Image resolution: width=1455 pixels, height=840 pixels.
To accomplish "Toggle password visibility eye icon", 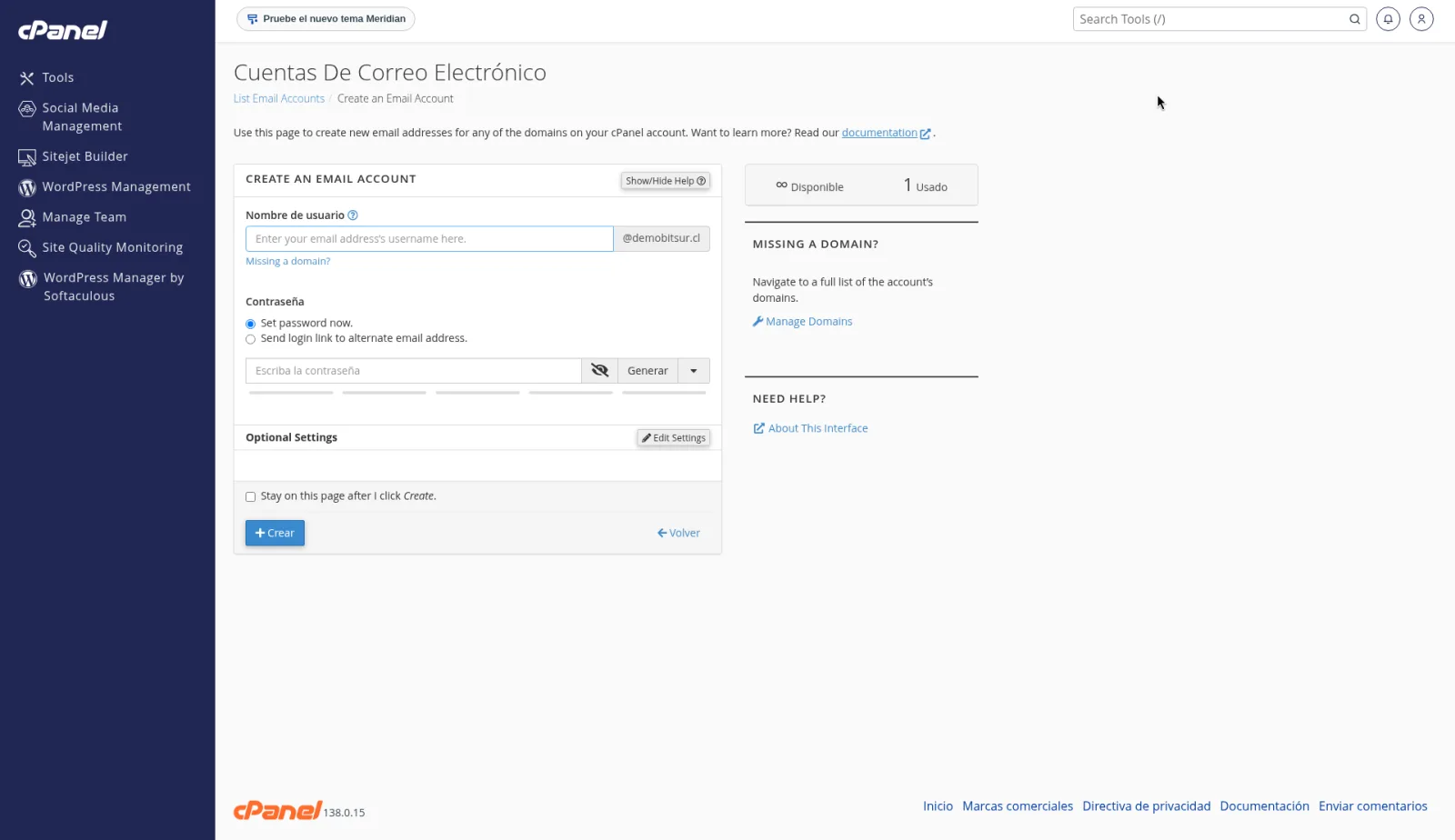I will (599, 371).
